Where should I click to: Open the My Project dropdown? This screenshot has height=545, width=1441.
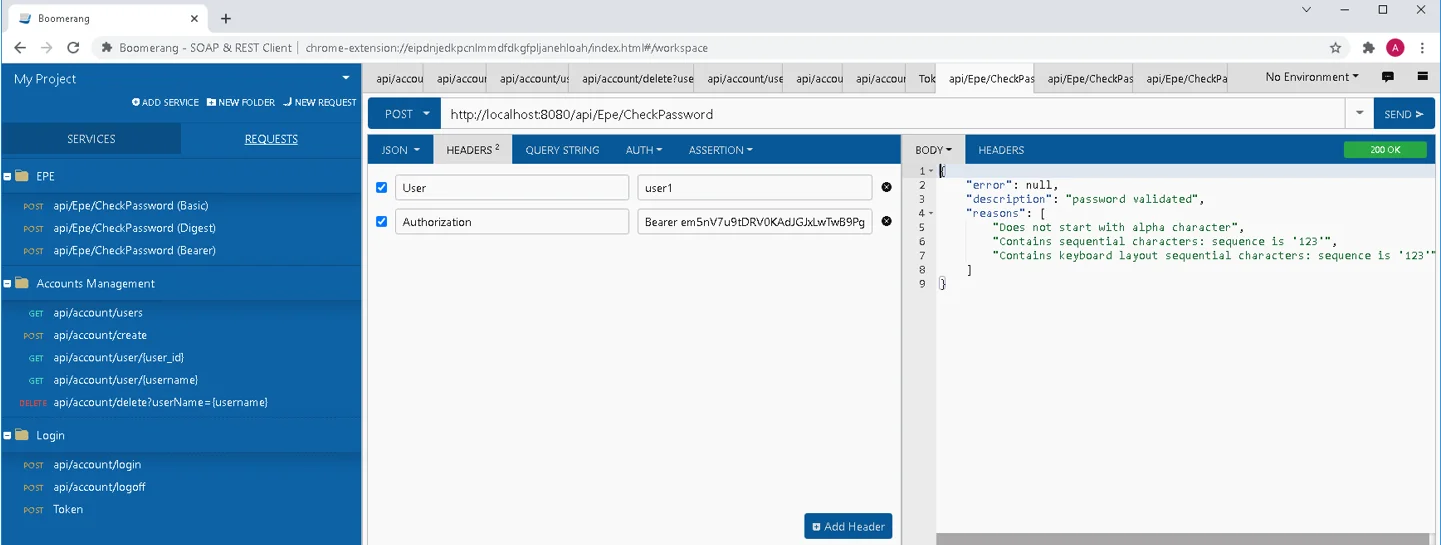click(x=346, y=78)
